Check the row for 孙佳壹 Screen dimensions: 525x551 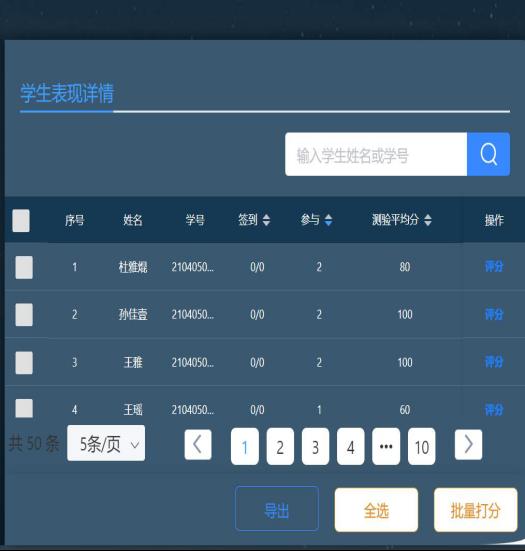24,315
